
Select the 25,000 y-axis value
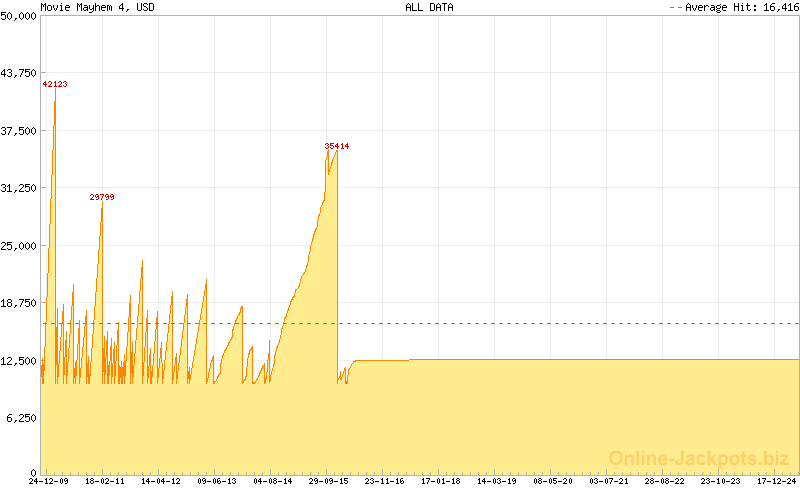pos(20,246)
